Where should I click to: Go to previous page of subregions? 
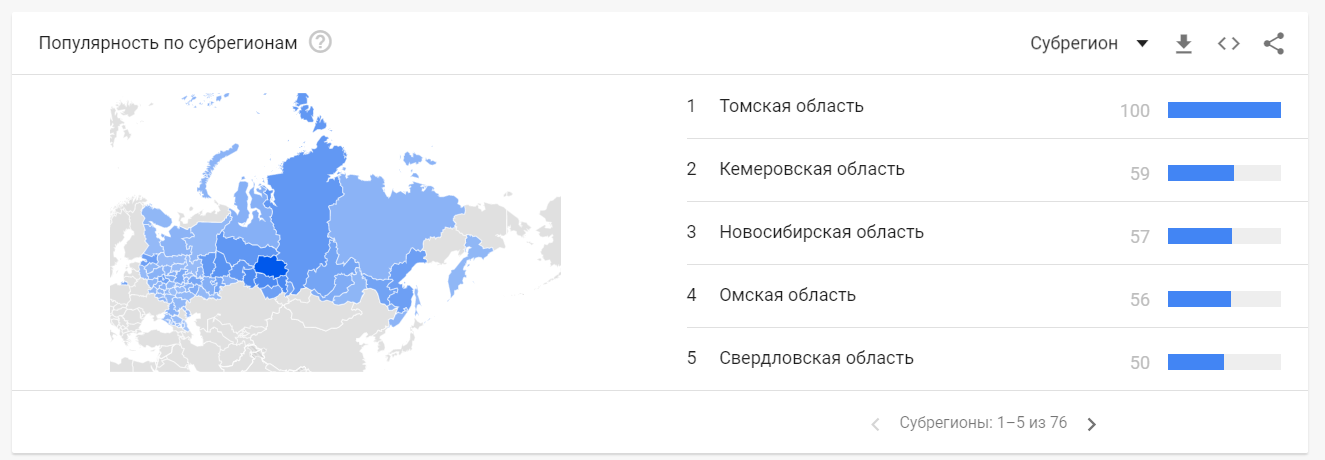click(876, 424)
